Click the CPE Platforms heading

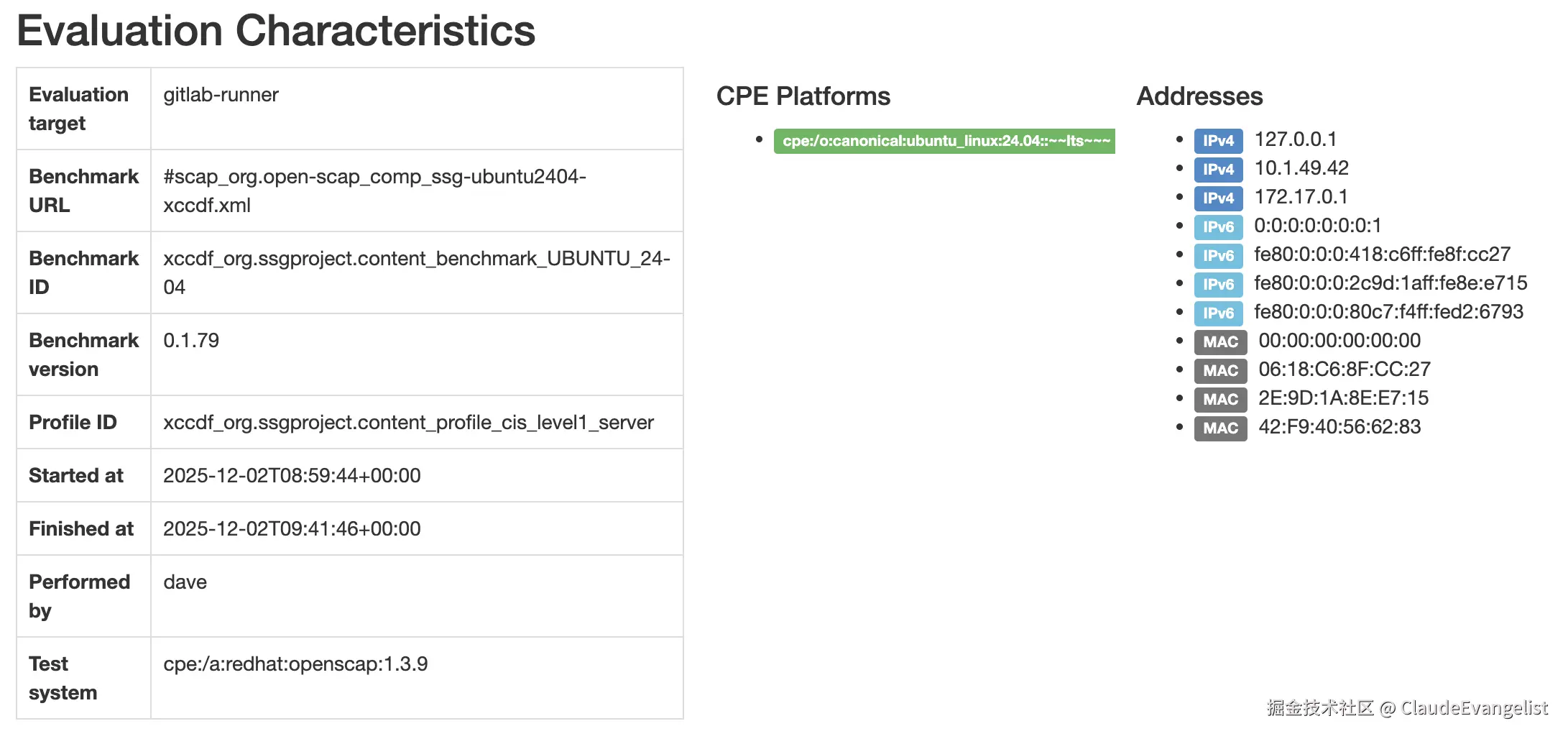coord(803,96)
